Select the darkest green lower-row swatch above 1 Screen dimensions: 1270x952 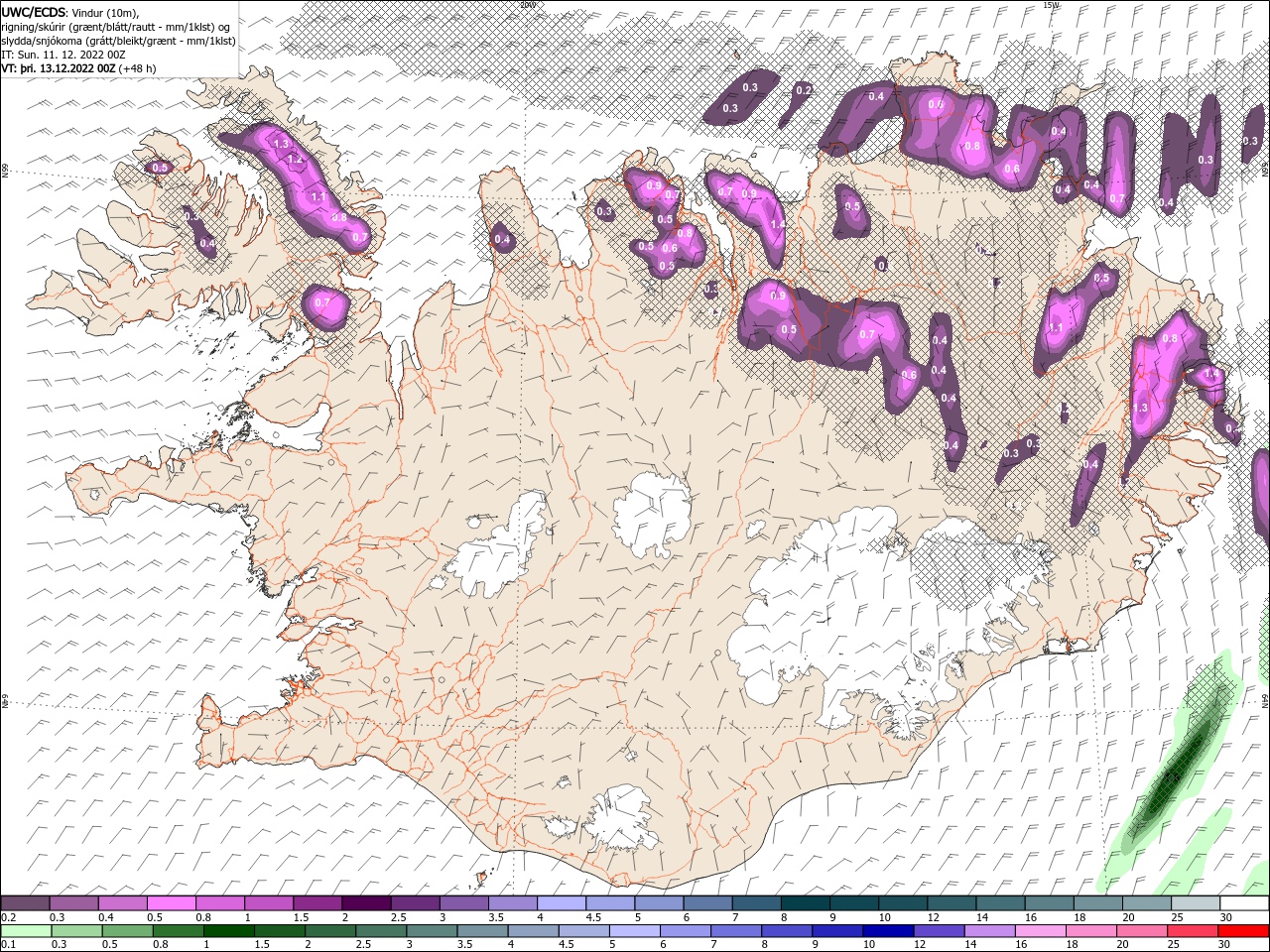[230, 931]
